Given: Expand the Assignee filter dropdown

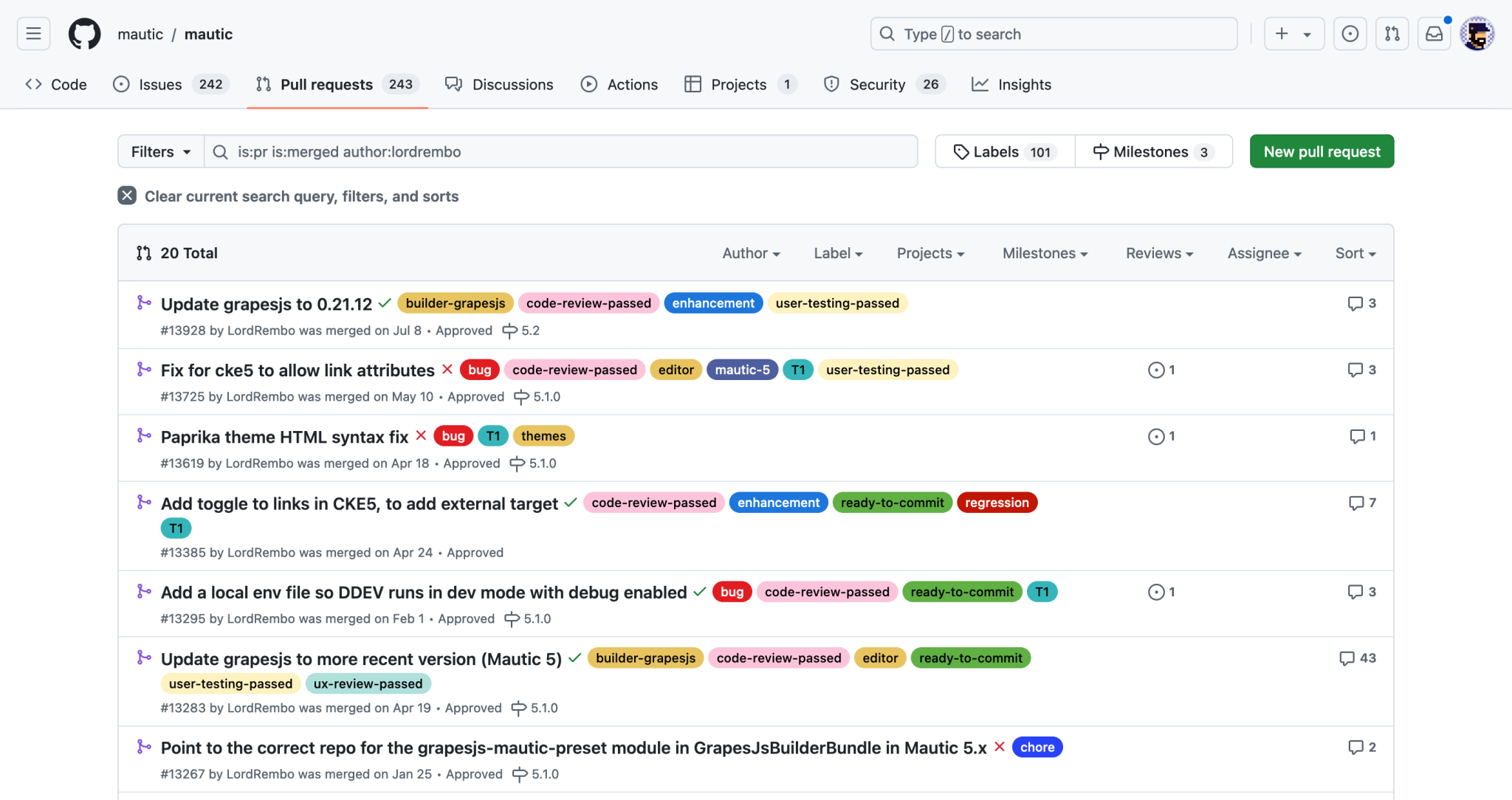Looking at the screenshot, I should [1264, 253].
